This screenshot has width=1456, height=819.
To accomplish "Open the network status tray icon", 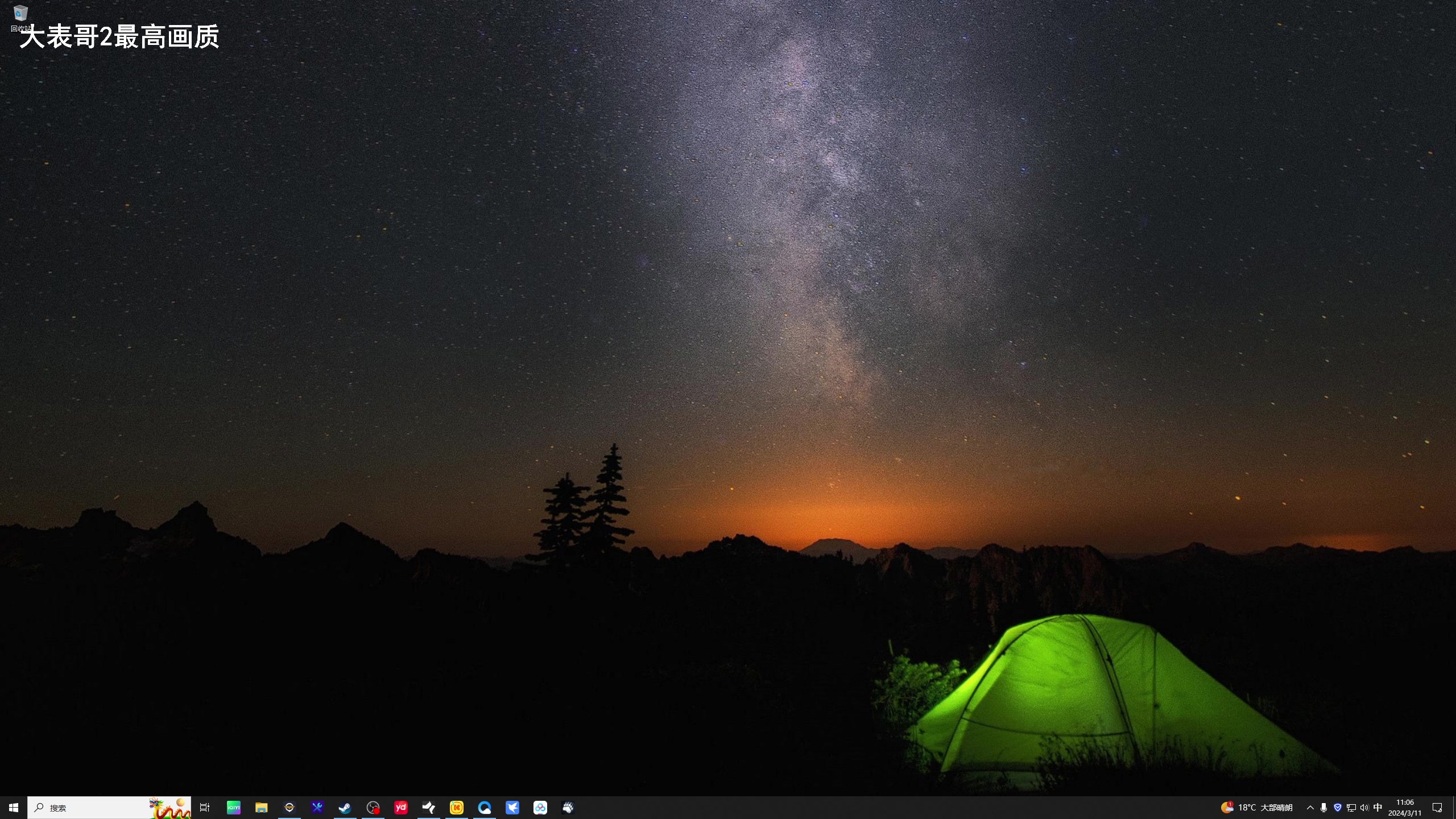I will tap(1351, 808).
